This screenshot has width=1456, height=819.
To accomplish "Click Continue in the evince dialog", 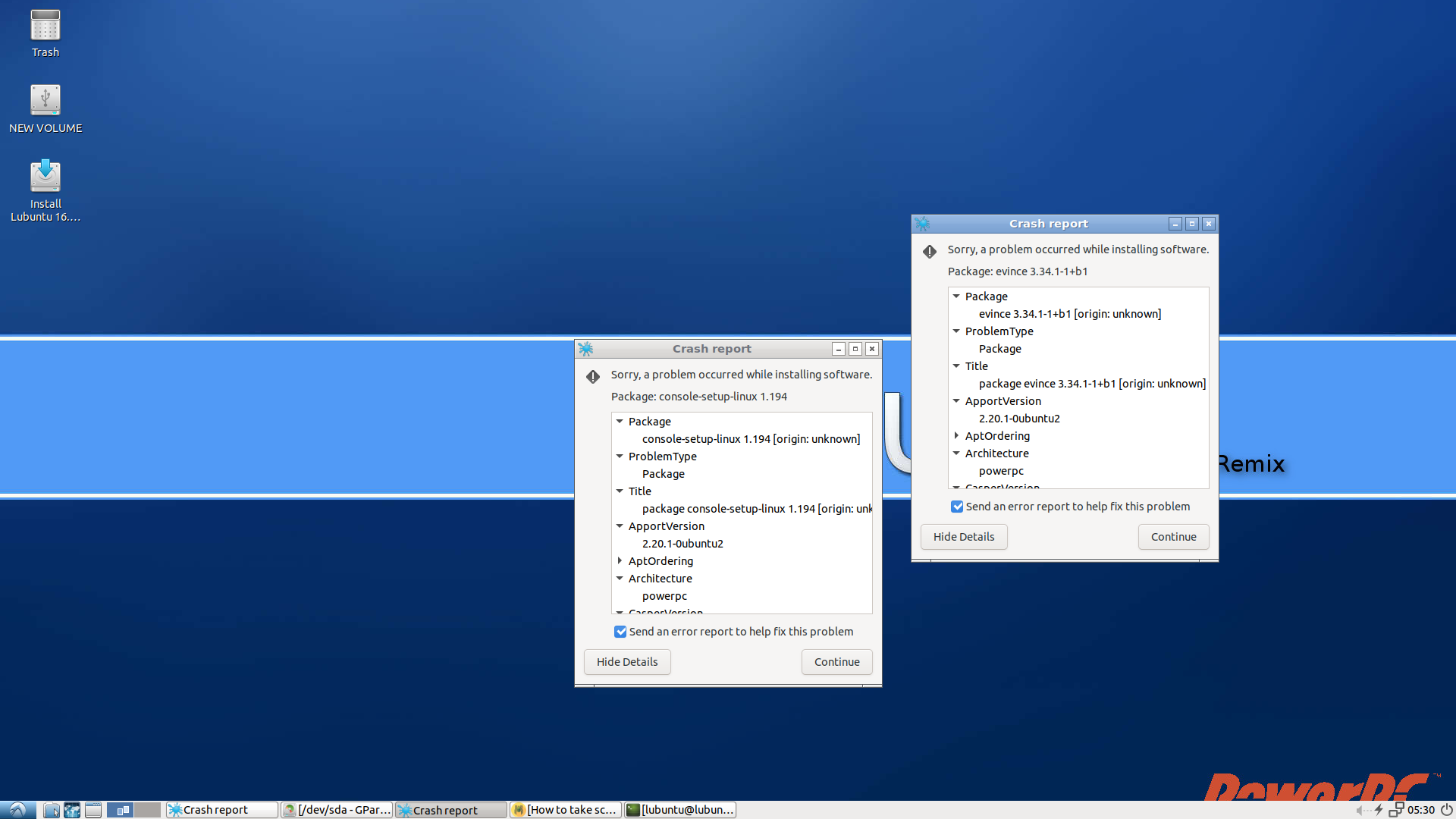I will coord(1173,537).
